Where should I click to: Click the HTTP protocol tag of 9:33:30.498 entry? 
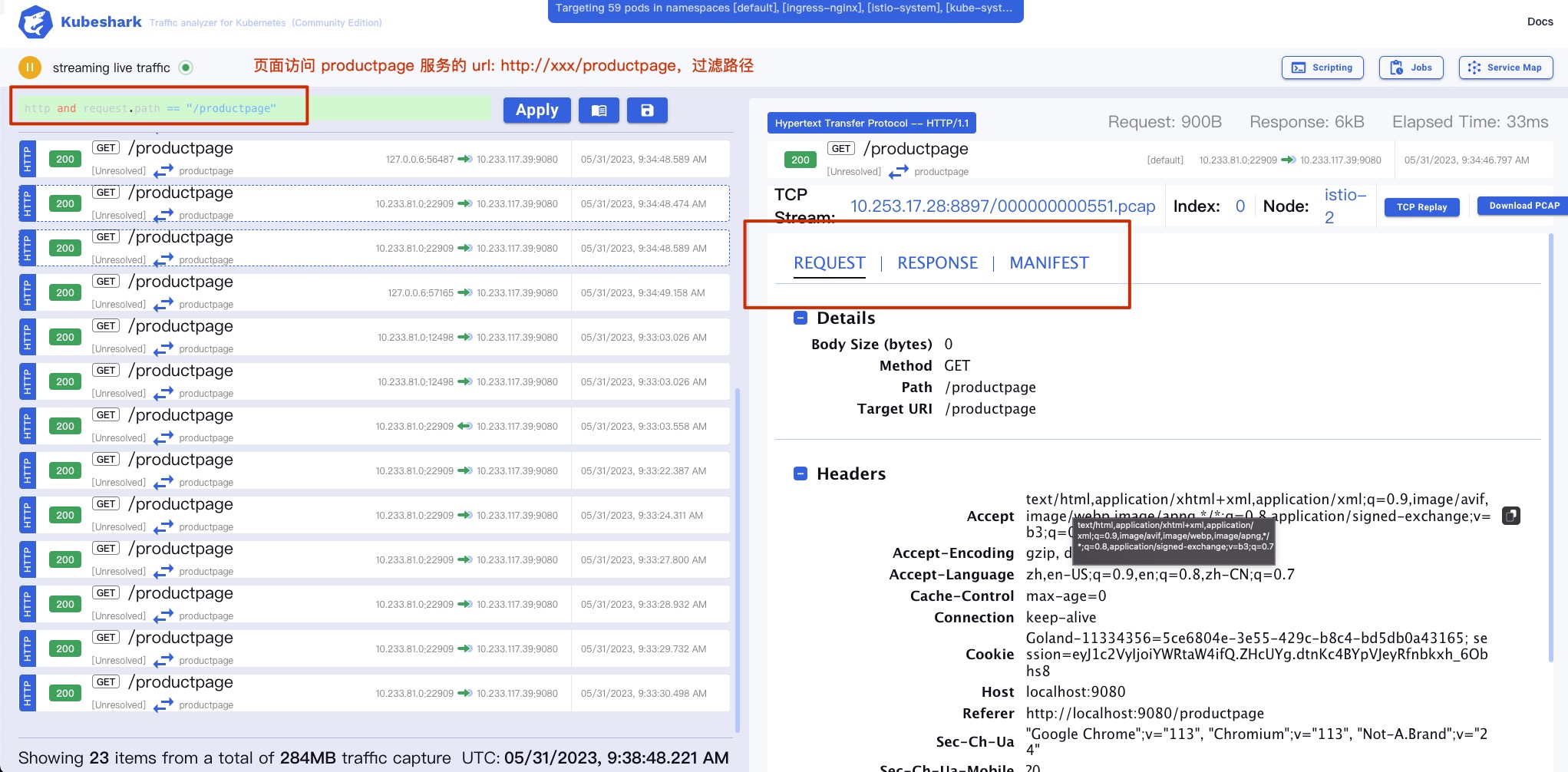(28, 693)
